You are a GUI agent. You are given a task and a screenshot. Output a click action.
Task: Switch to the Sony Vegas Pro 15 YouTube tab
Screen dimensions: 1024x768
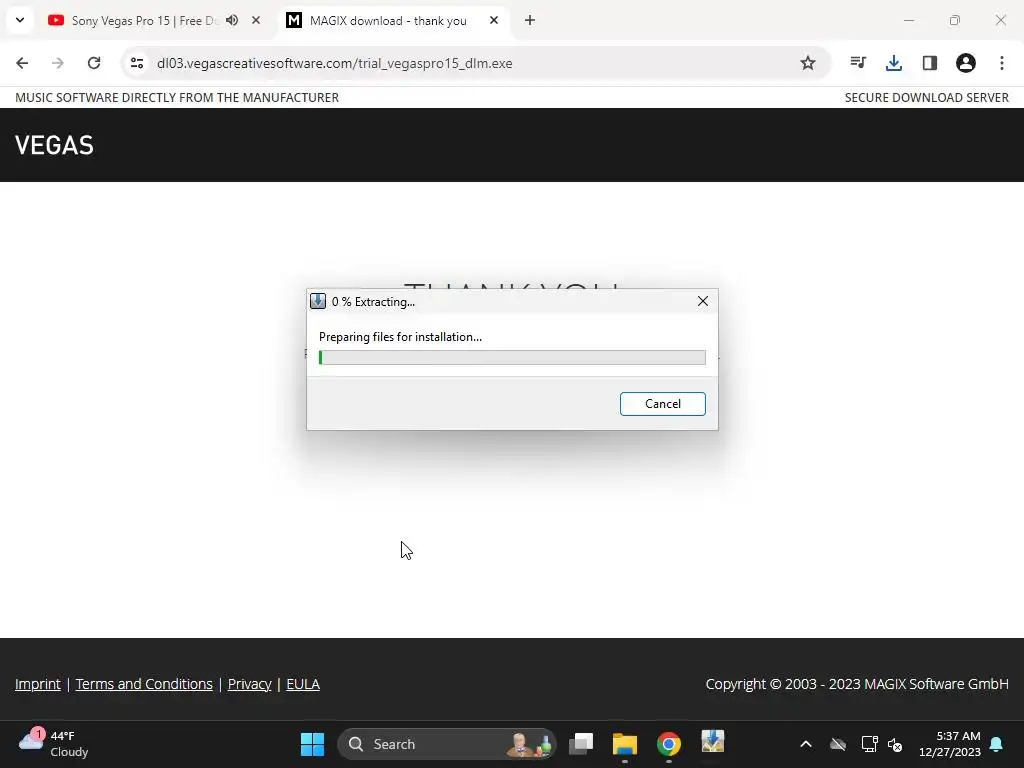click(144, 21)
